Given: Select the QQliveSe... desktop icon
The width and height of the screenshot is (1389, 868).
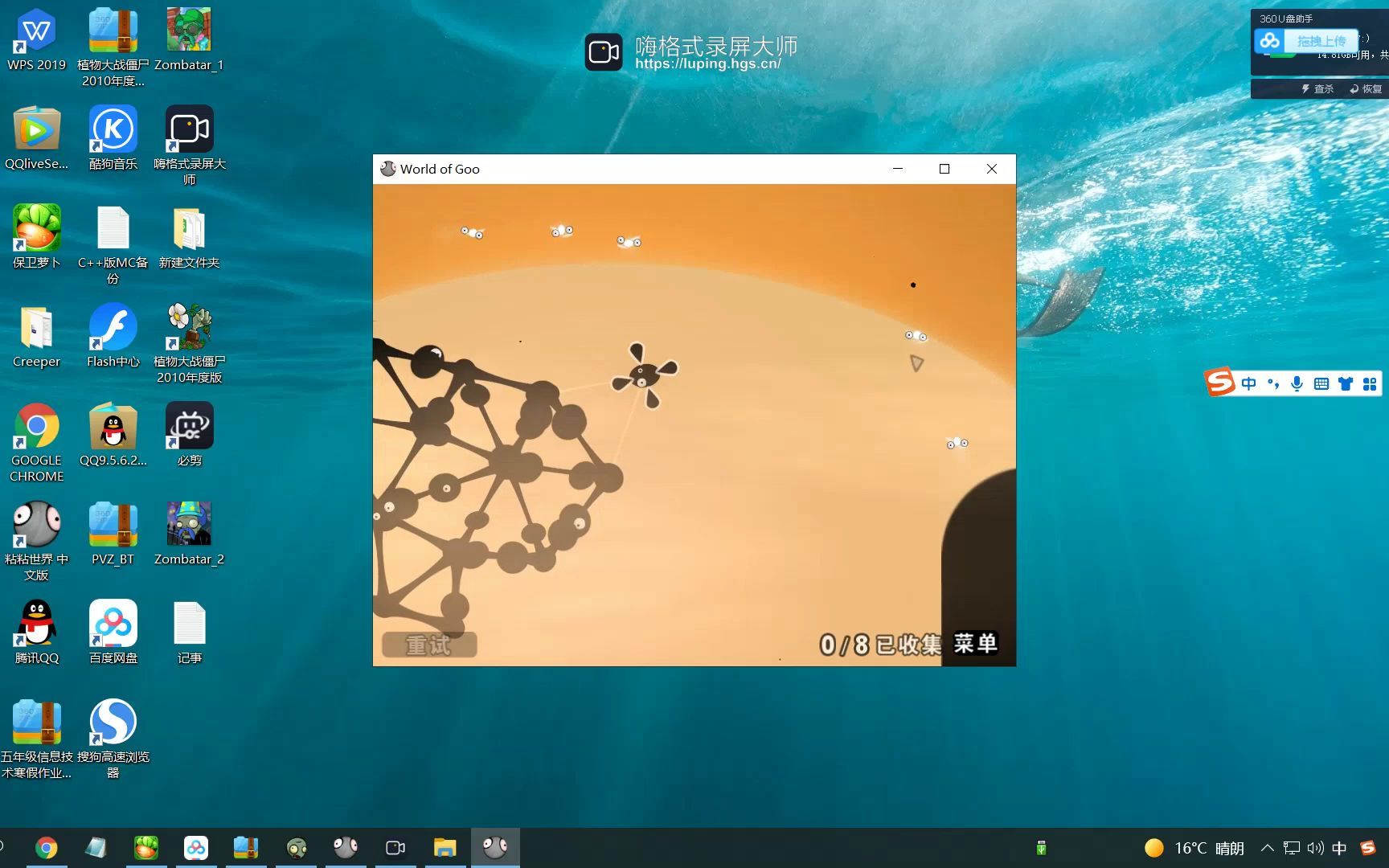Looking at the screenshot, I should click(37, 138).
